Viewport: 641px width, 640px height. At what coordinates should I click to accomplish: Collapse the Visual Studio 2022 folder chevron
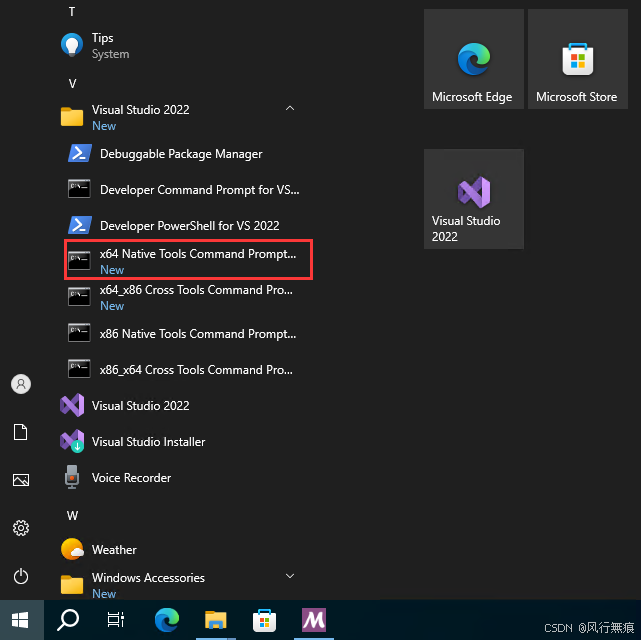click(x=290, y=108)
